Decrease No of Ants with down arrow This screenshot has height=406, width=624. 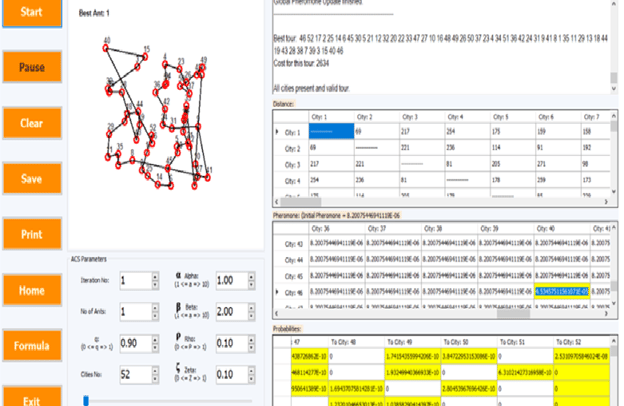pyautogui.click(x=155, y=316)
